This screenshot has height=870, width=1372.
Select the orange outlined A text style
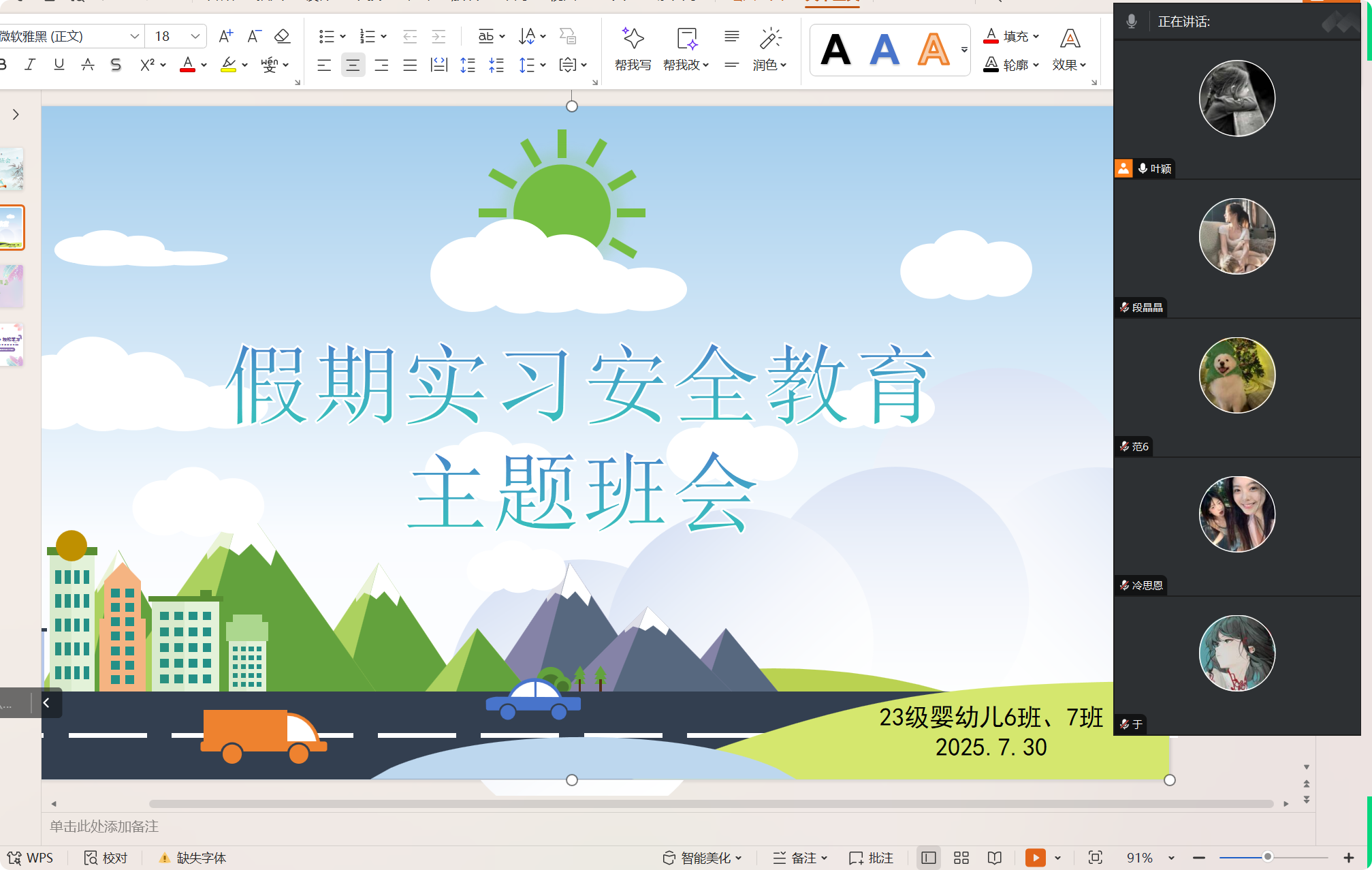(x=933, y=49)
